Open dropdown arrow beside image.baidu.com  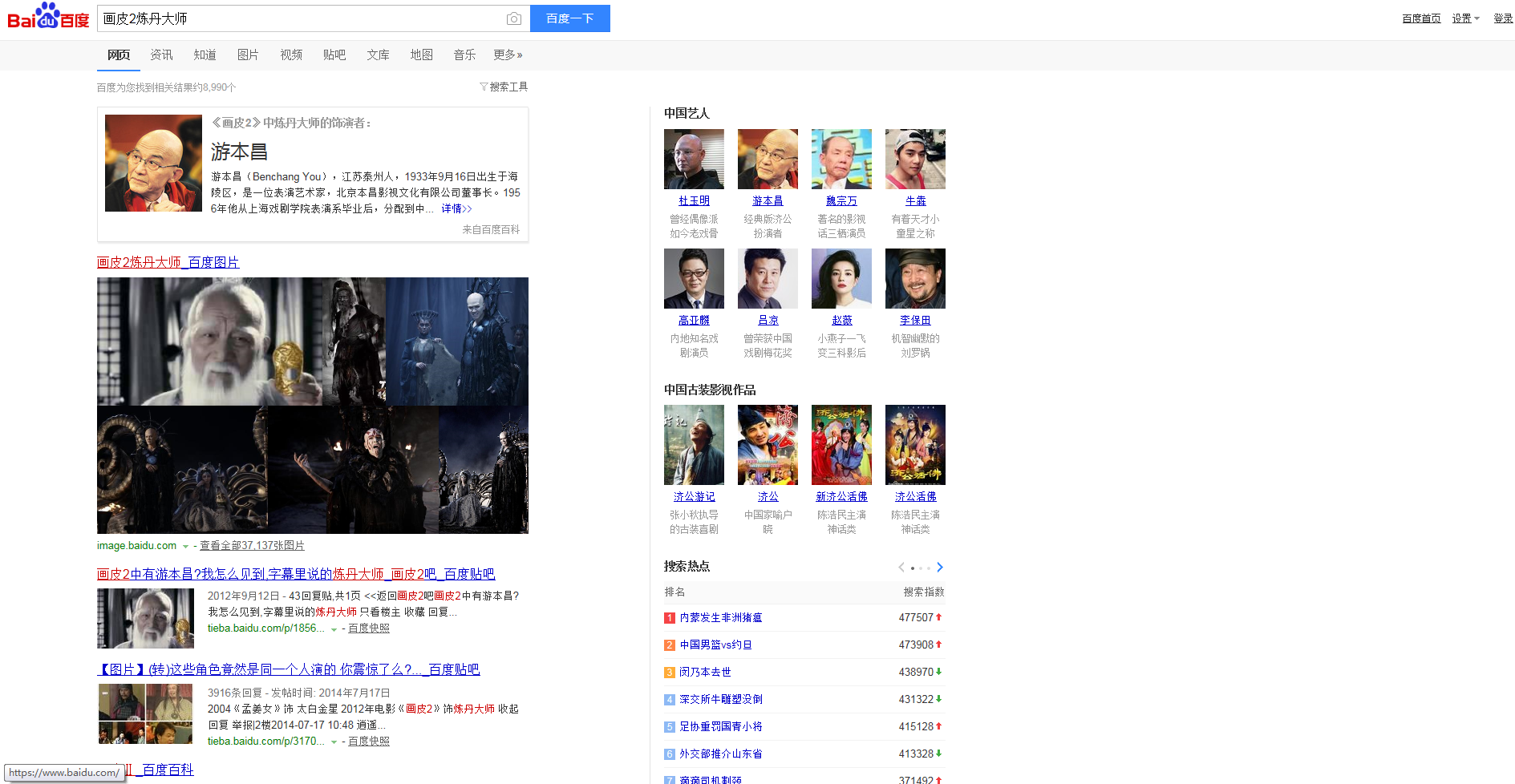click(185, 547)
